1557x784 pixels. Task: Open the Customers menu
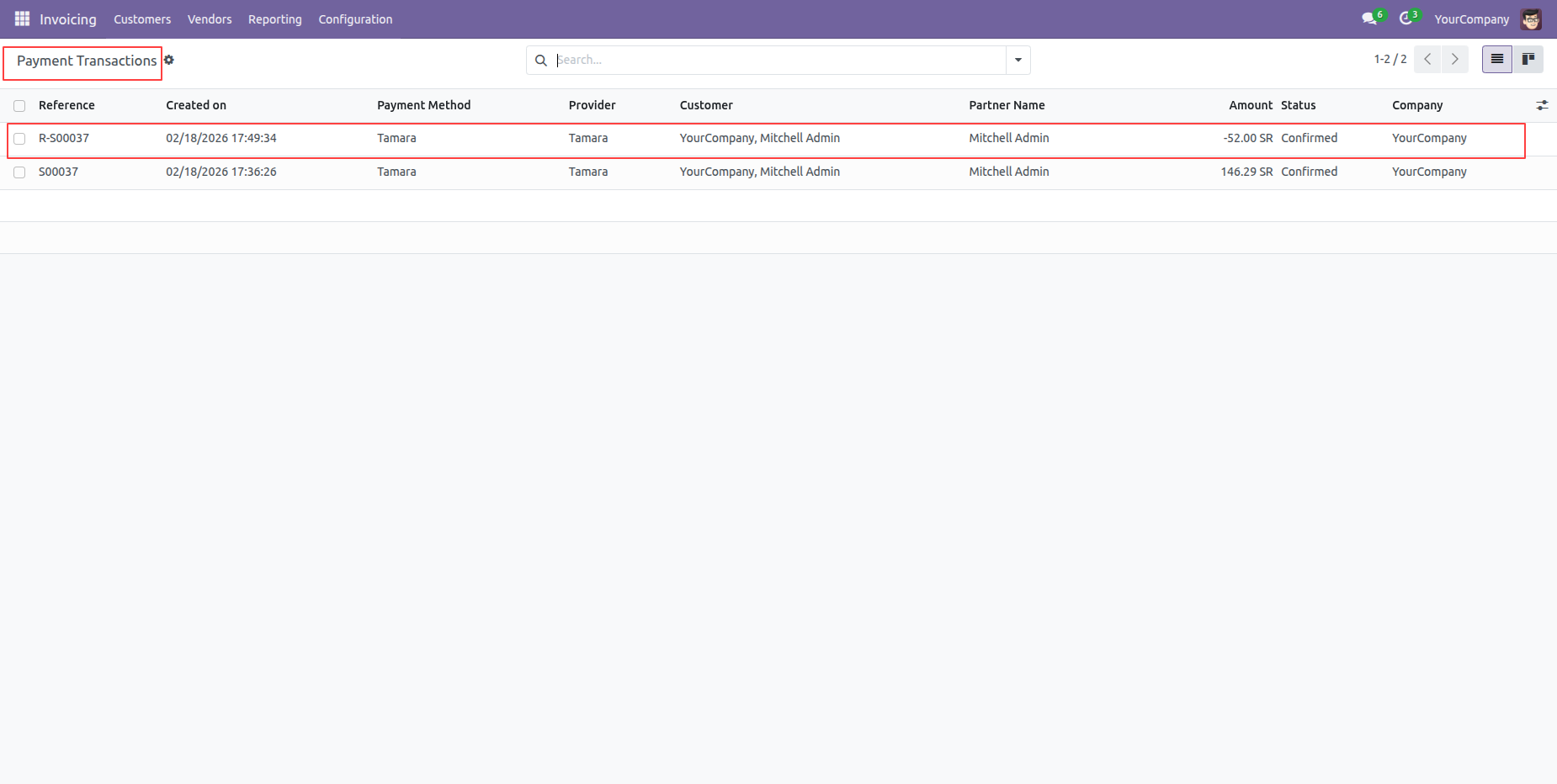point(142,19)
